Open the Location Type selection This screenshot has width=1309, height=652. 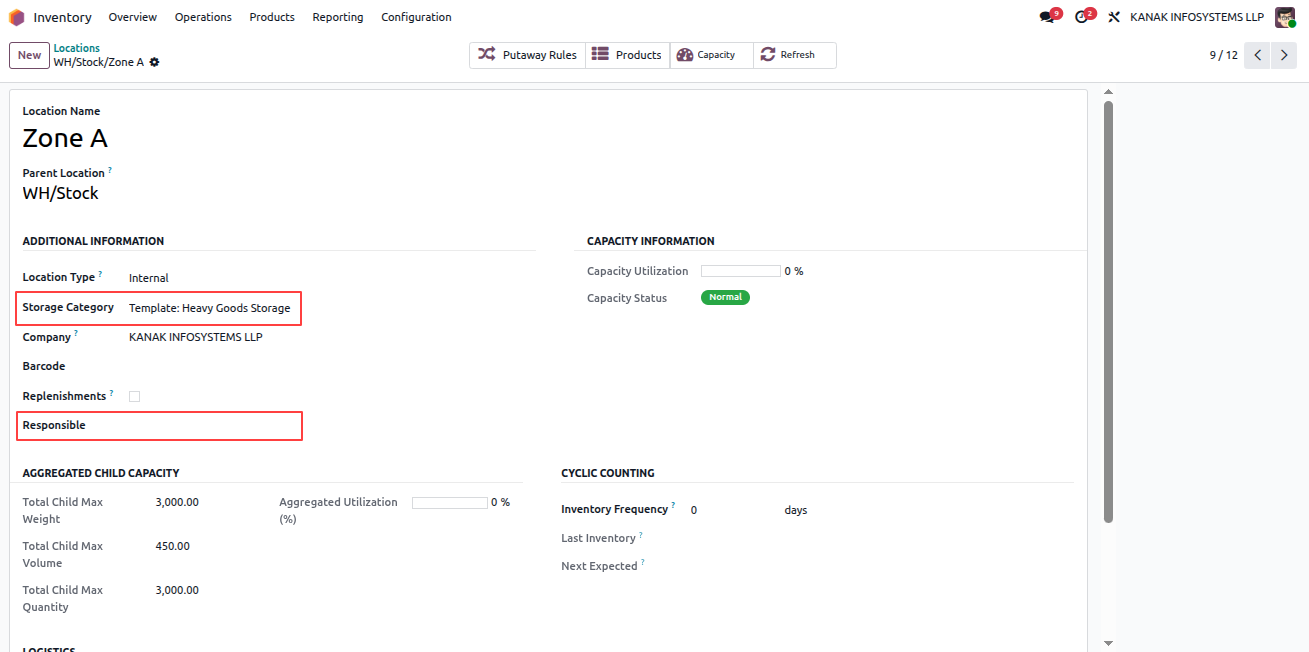point(149,278)
